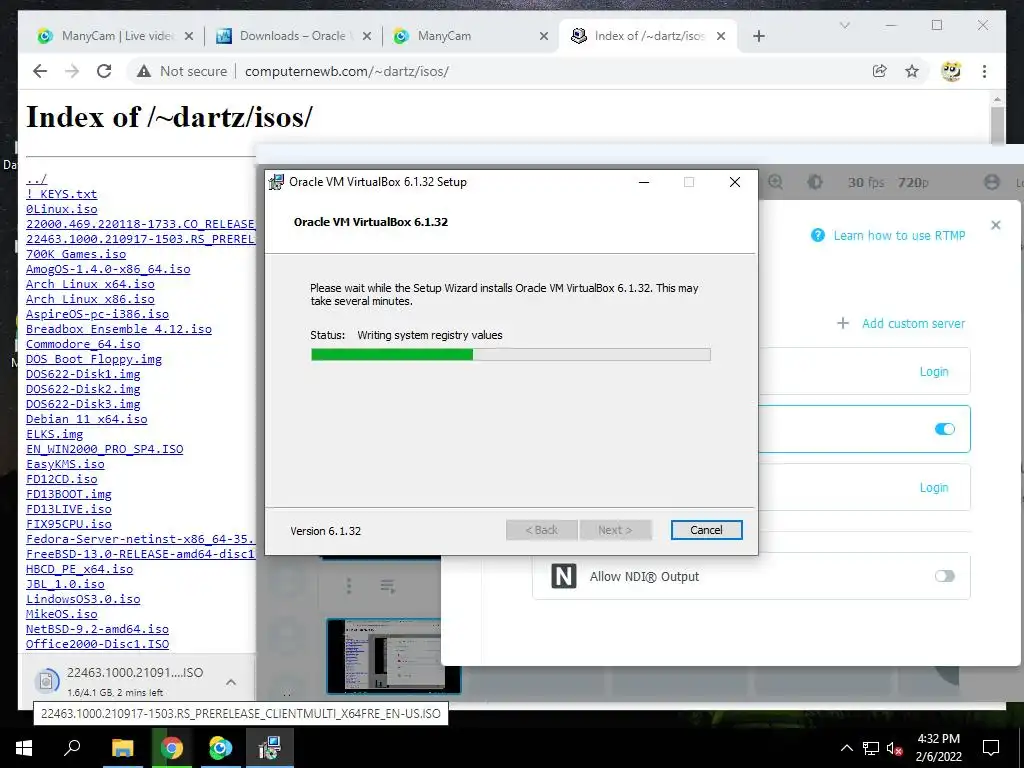Close the ManyCam streaming panel
1024x768 pixels.
pyautogui.click(x=995, y=225)
